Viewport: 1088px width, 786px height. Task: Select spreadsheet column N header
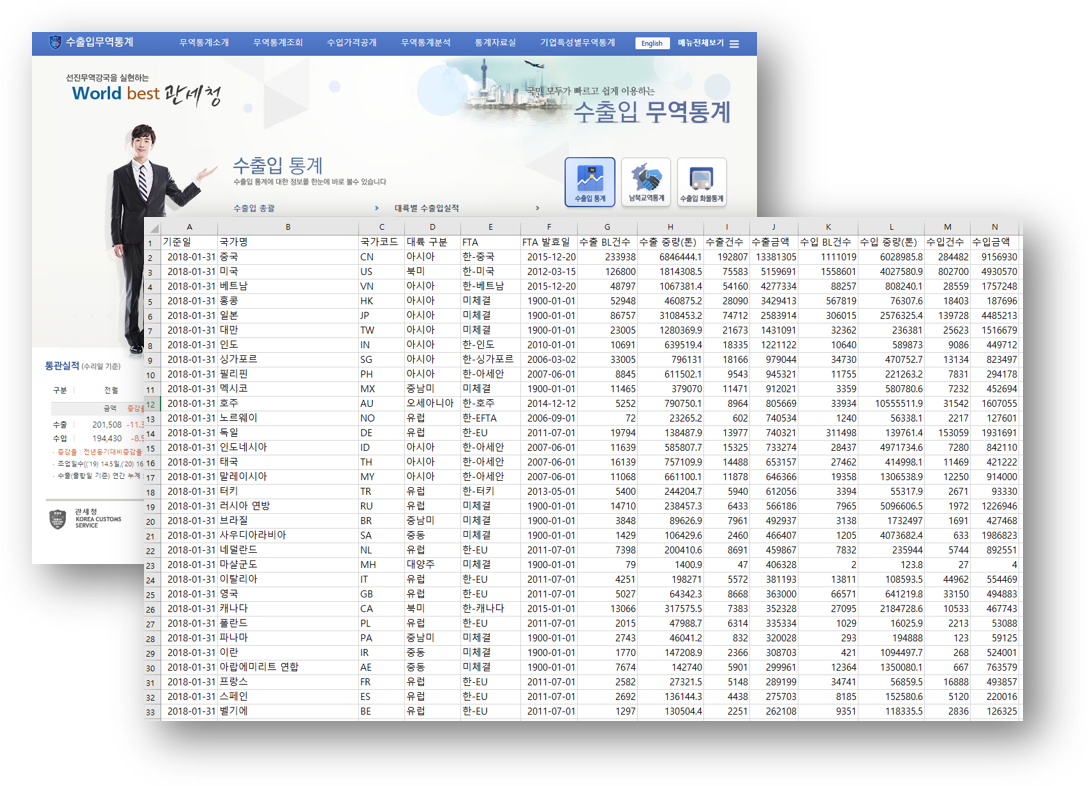994,228
